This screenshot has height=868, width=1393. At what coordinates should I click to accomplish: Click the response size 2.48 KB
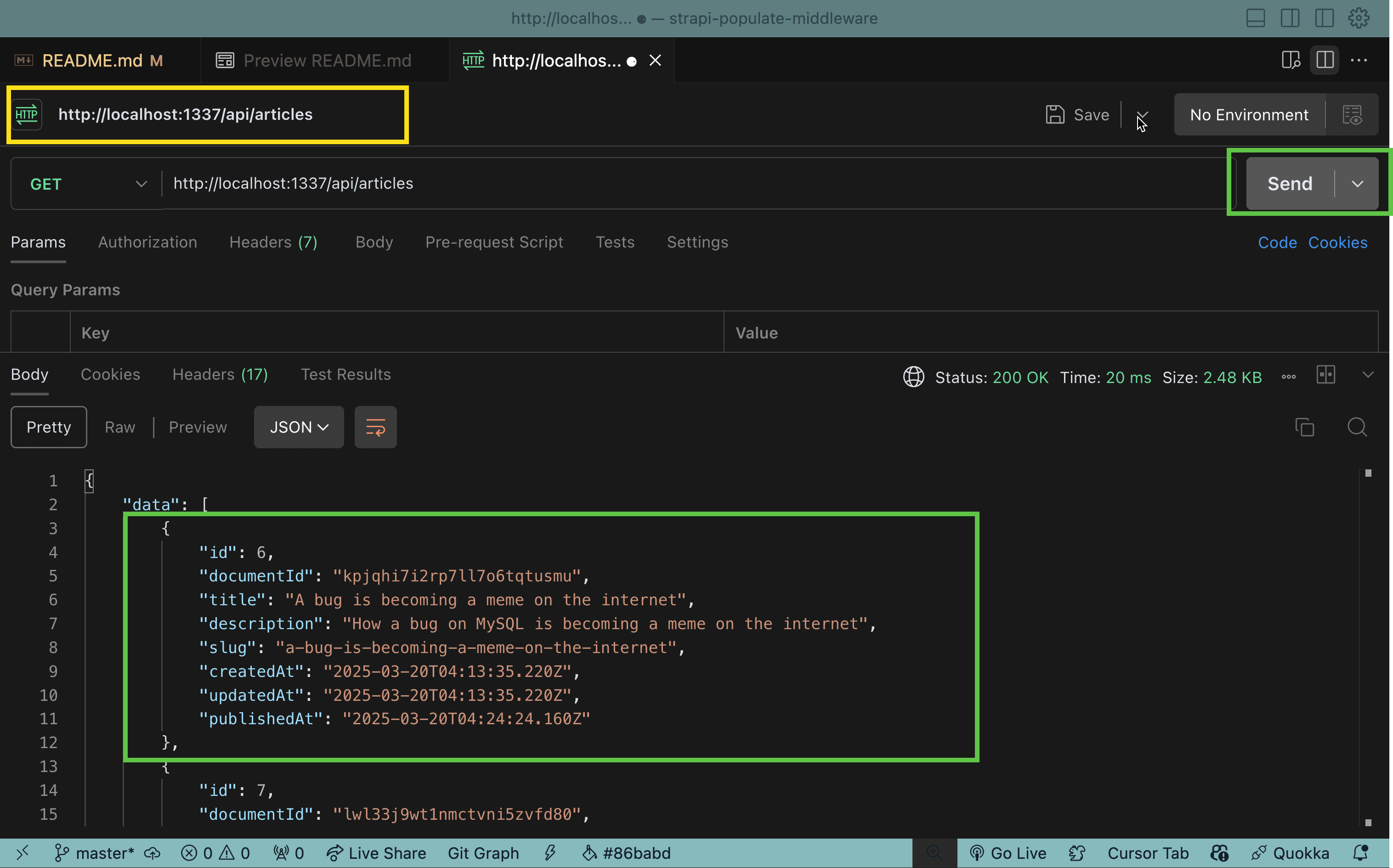pyautogui.click(x=1232, y=378)
